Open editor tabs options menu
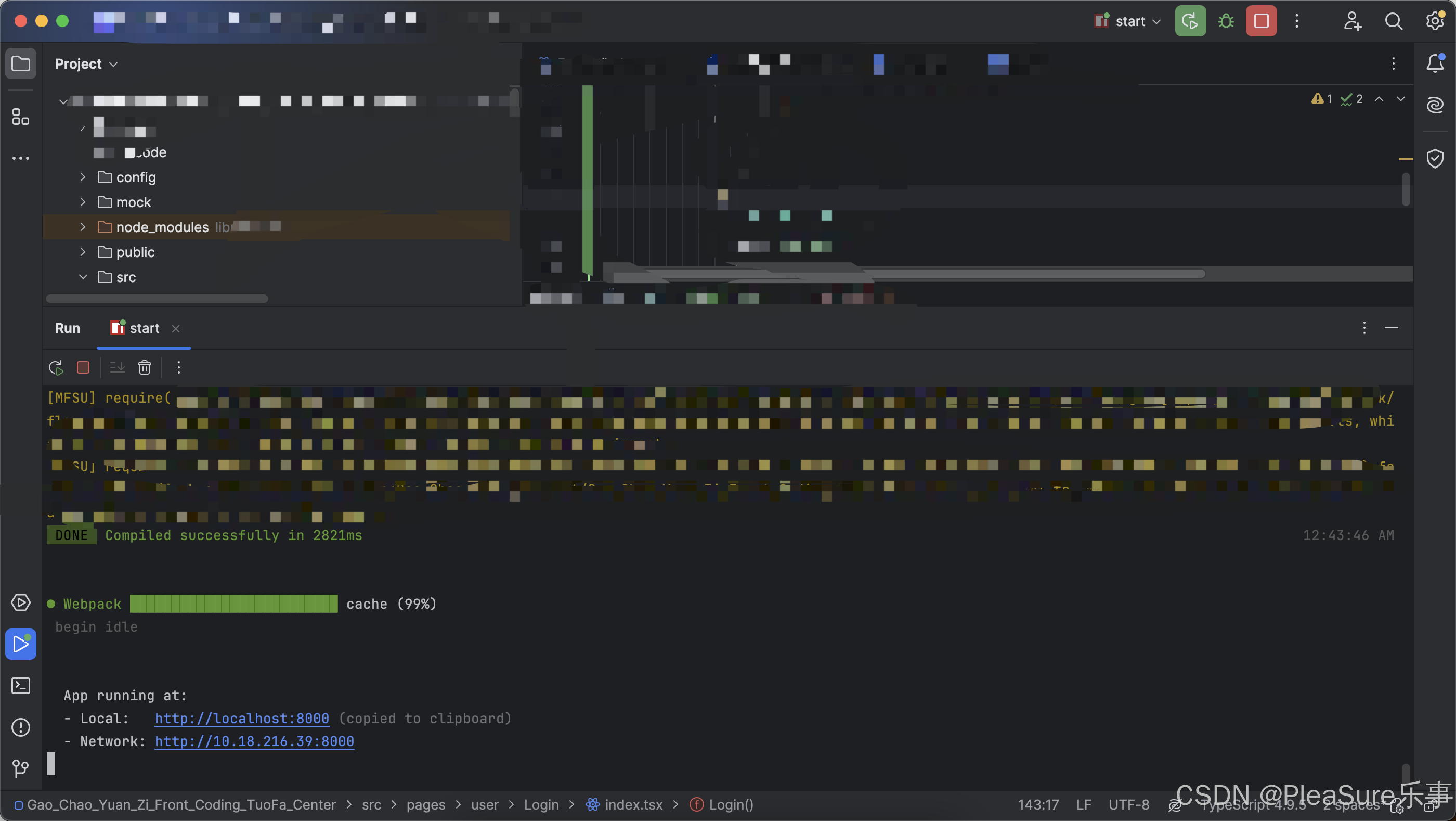This screenshot has width=1456, height=821. tap(1394, 63)
